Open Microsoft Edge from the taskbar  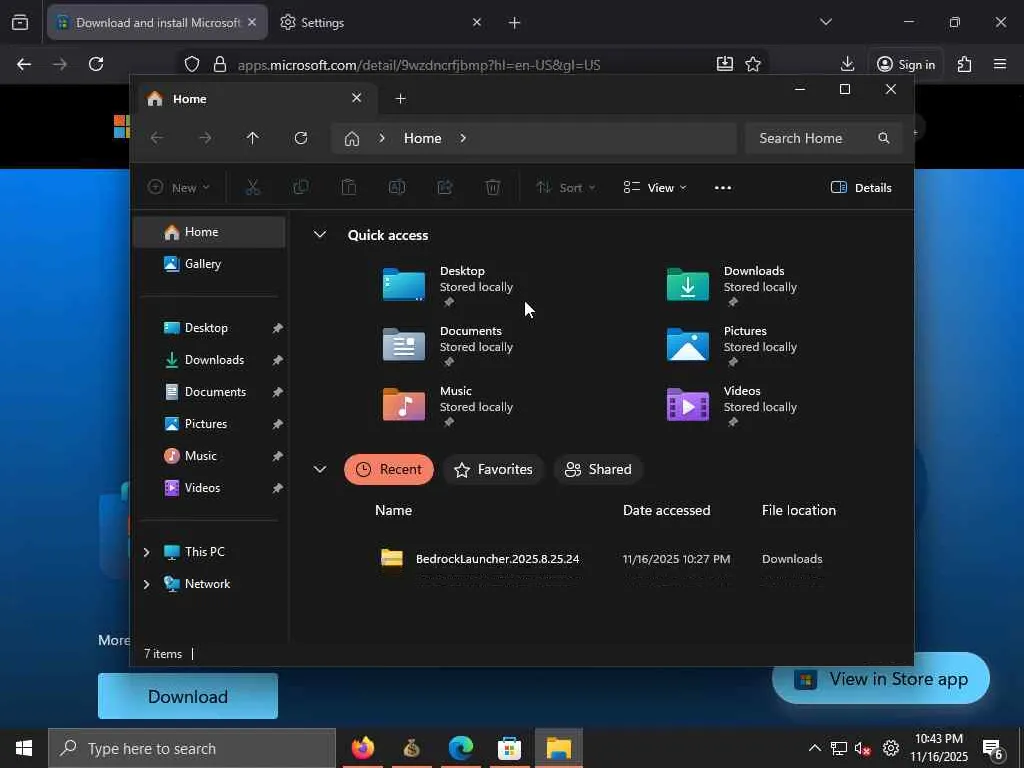tap(461, 748)
